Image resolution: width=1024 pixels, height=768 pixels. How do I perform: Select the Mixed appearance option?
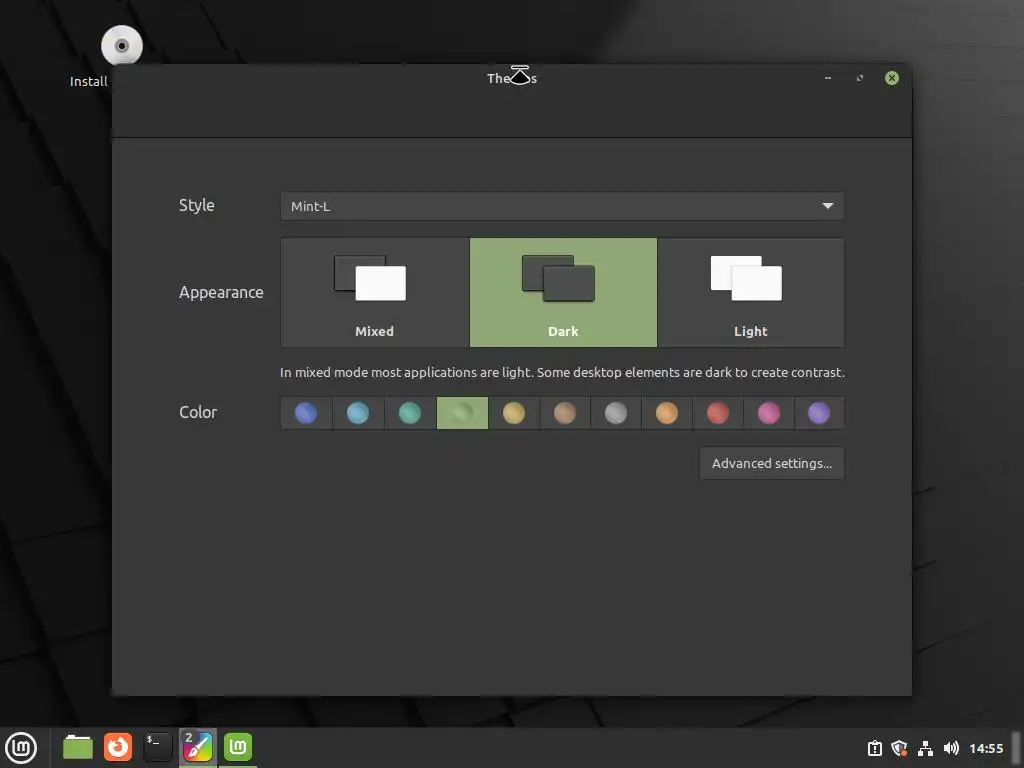pyautogui.click(x=375, y=293)
